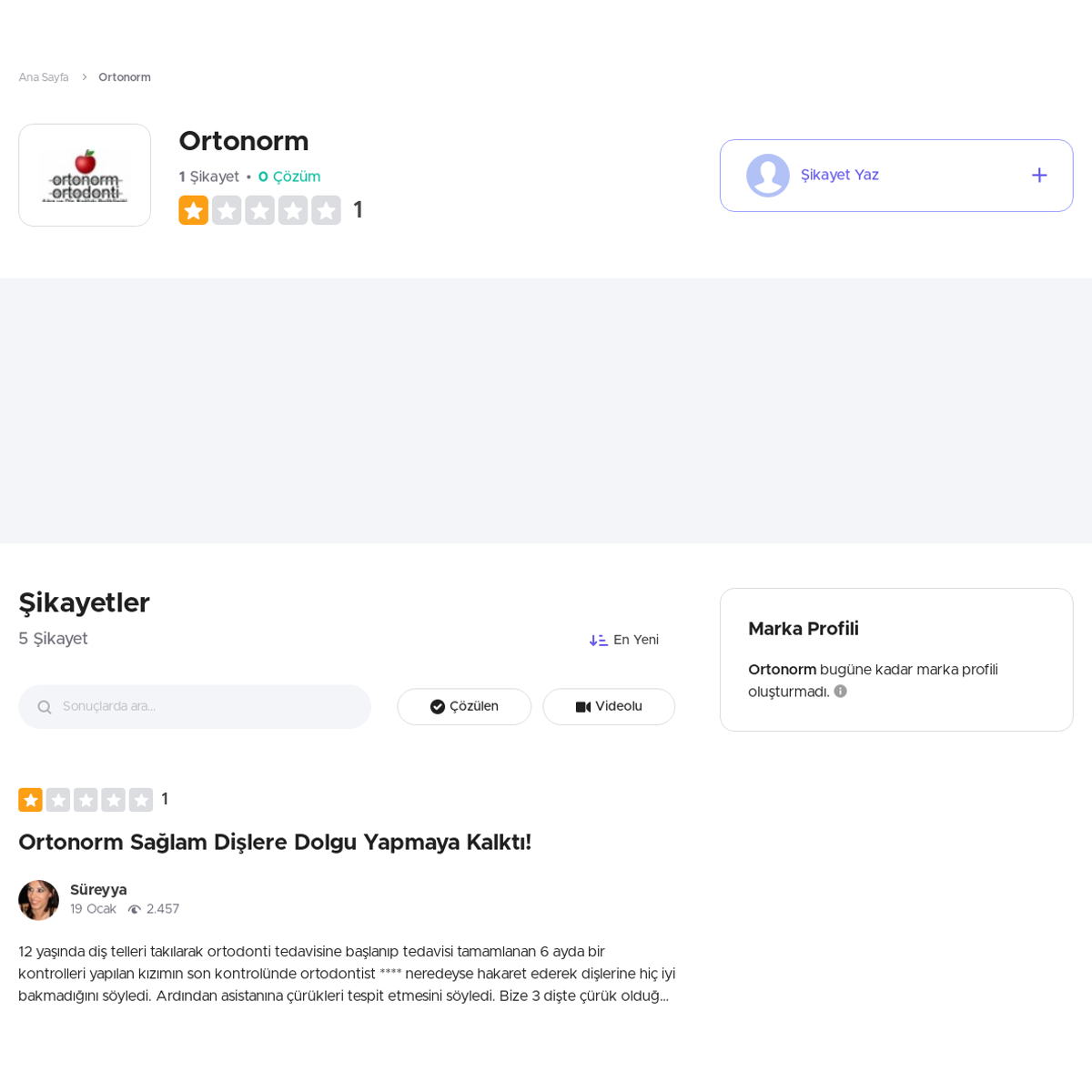The width and height of the screenshot is (1092, 1092).
Task: Click the complaint text starting 12 yaşında
Action: (347, 974)
